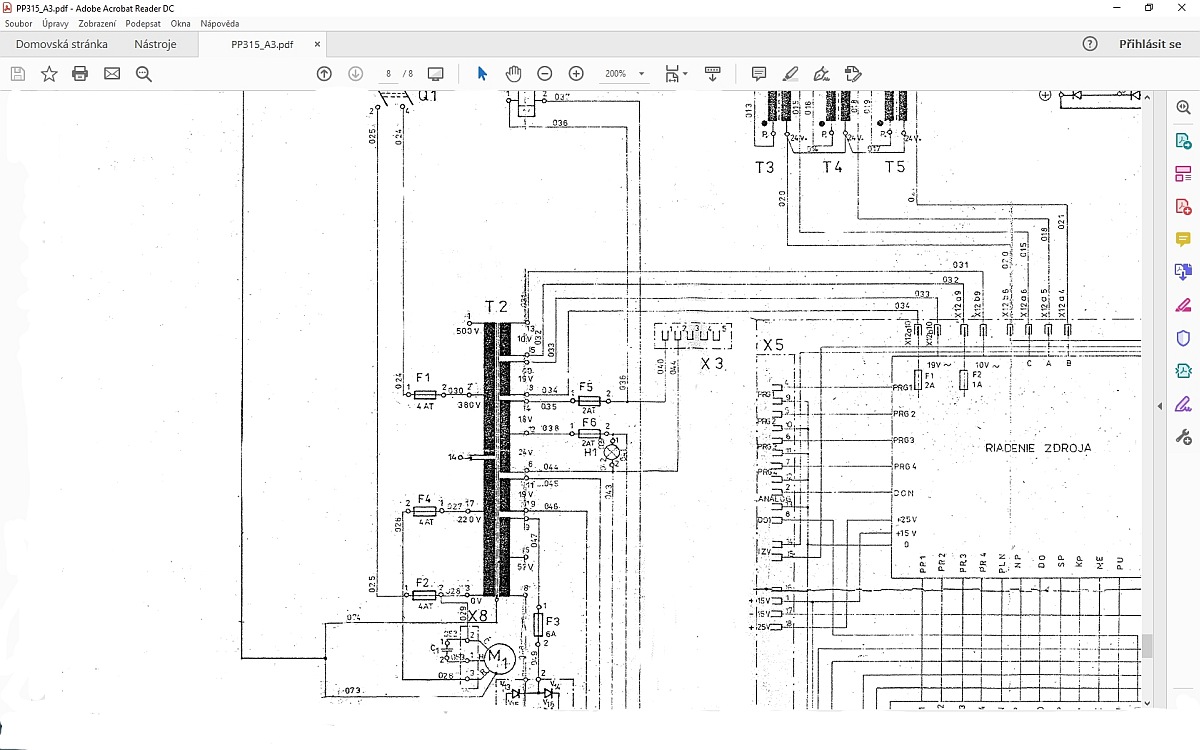The image size is (1200, 750).
Task: Open the Protect shield tool in the sidebar
Action: [1183, 338]
